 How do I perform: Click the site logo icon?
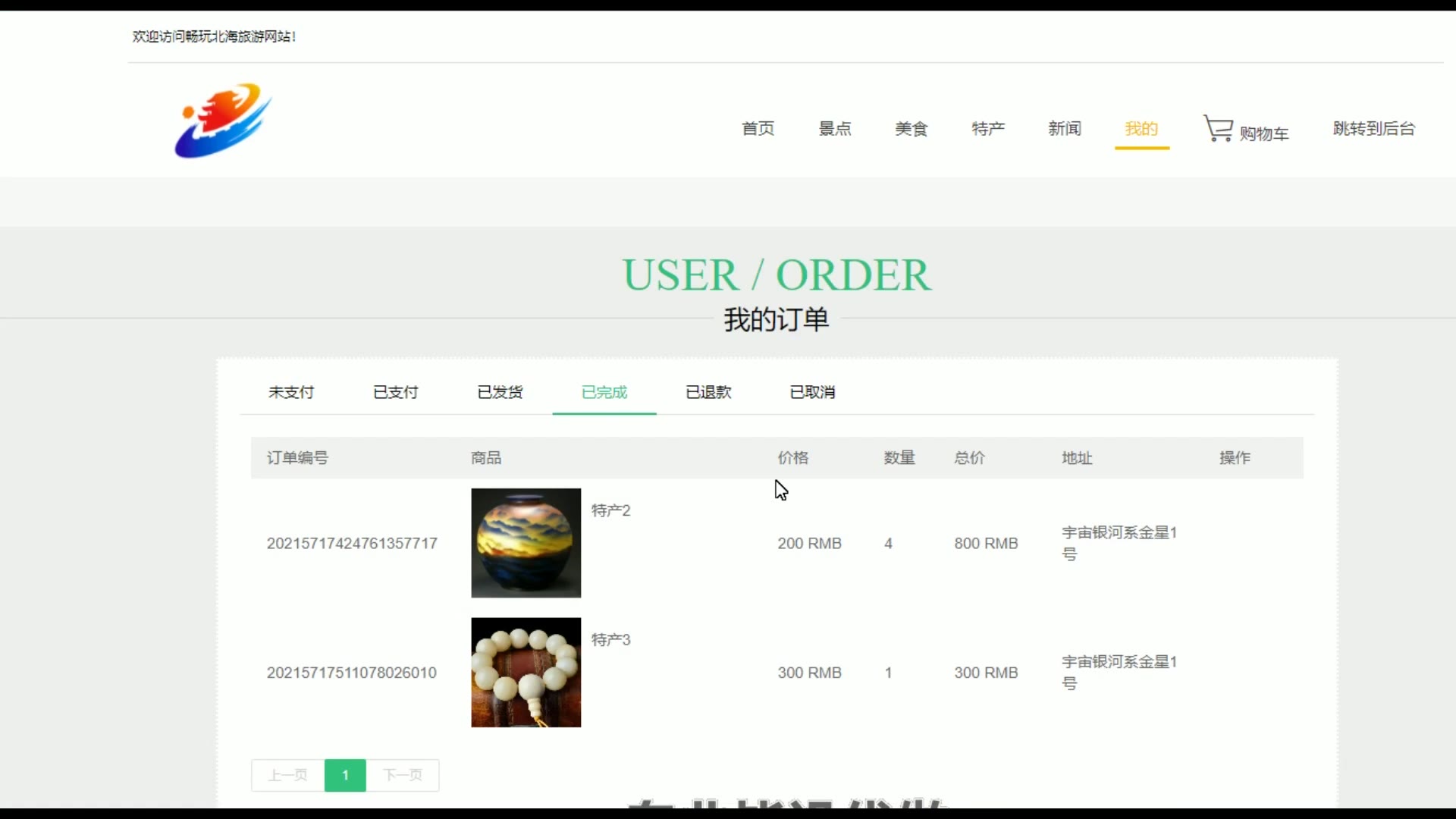point(223,121)
